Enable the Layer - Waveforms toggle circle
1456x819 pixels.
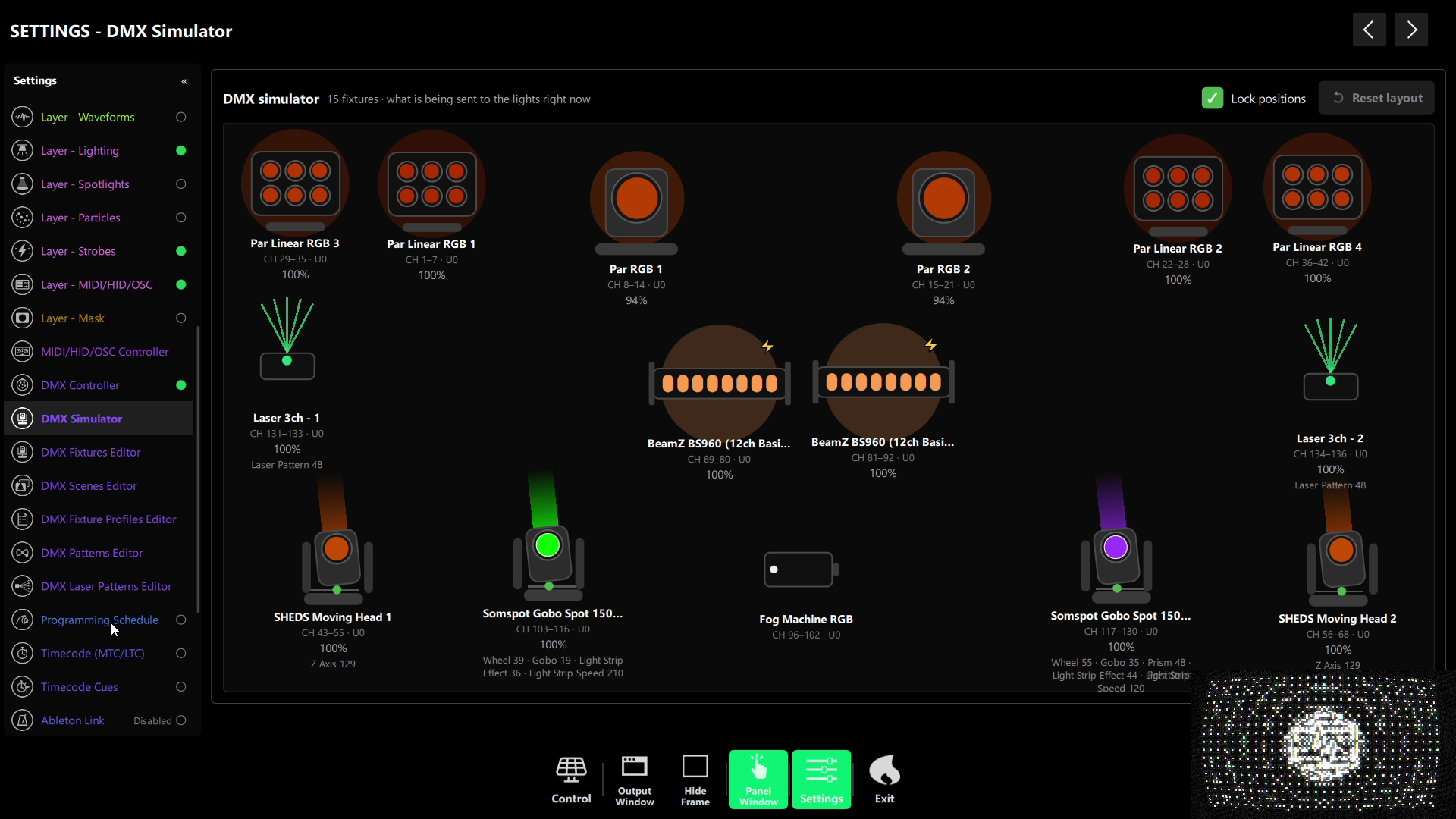(x=180, y=118)
